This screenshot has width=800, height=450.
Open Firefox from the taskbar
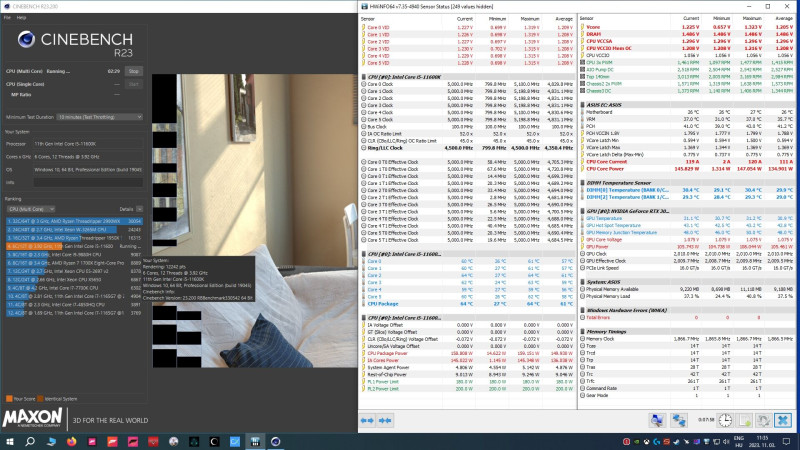point(71,441)
